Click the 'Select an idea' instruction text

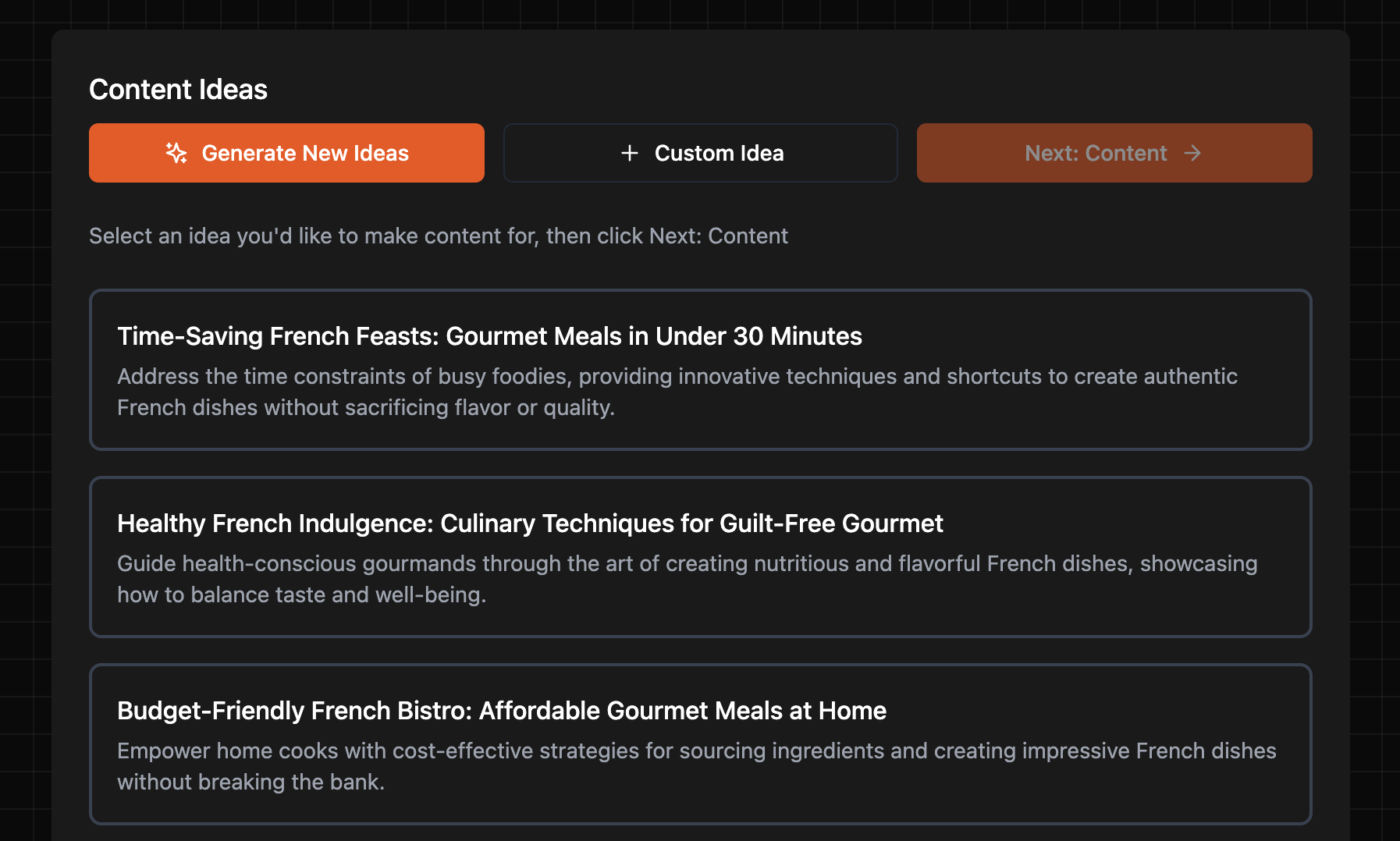tap(438, 236)
